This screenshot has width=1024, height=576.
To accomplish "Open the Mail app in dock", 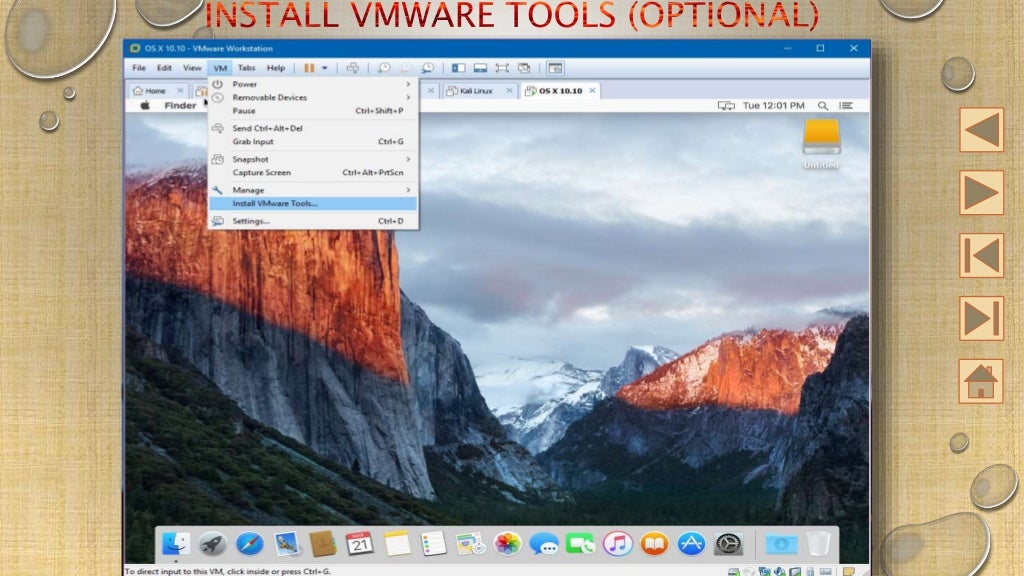I will (x=286, y=543).
